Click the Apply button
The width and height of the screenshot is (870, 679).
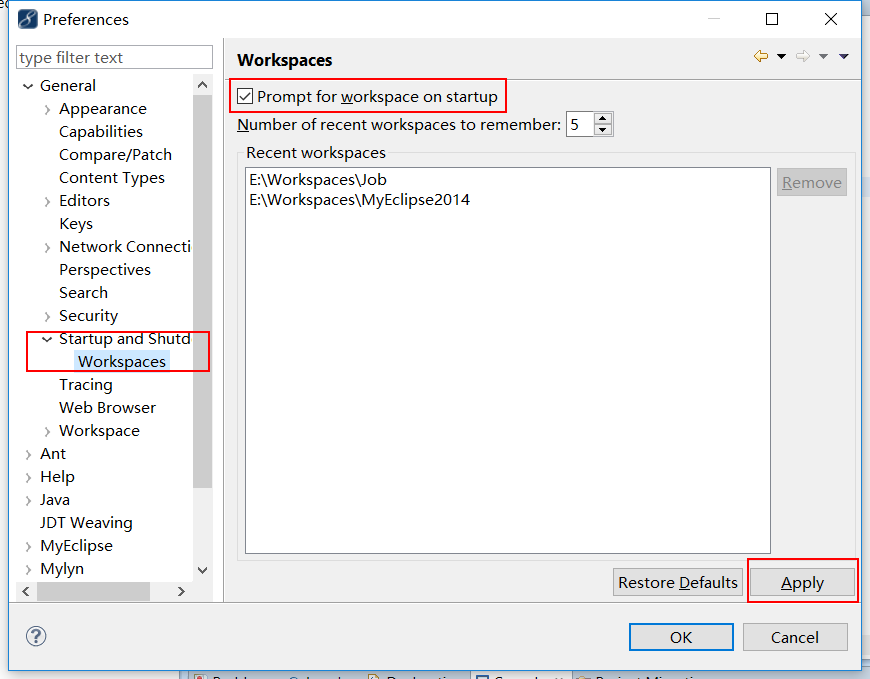click(802, 582)
